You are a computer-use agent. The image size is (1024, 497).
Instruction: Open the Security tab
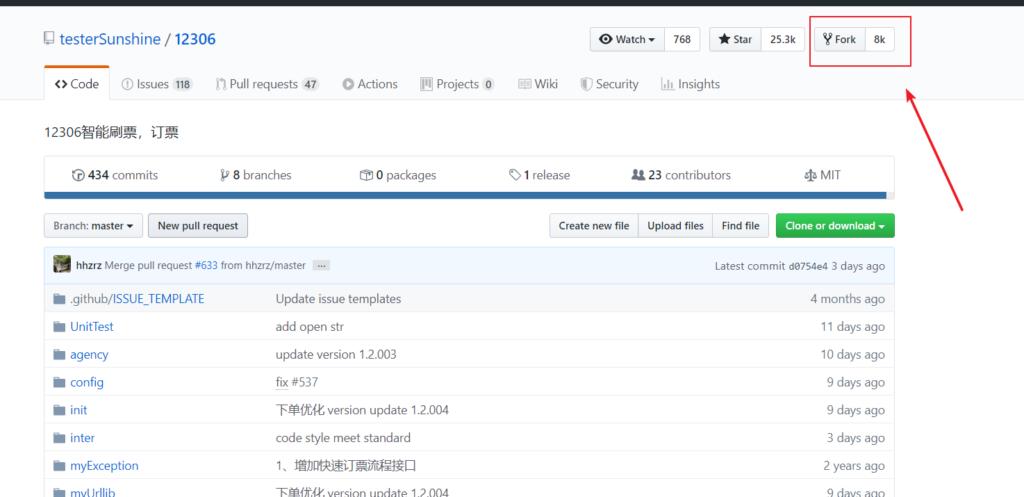pyautogui.click(x=609, y=84)
